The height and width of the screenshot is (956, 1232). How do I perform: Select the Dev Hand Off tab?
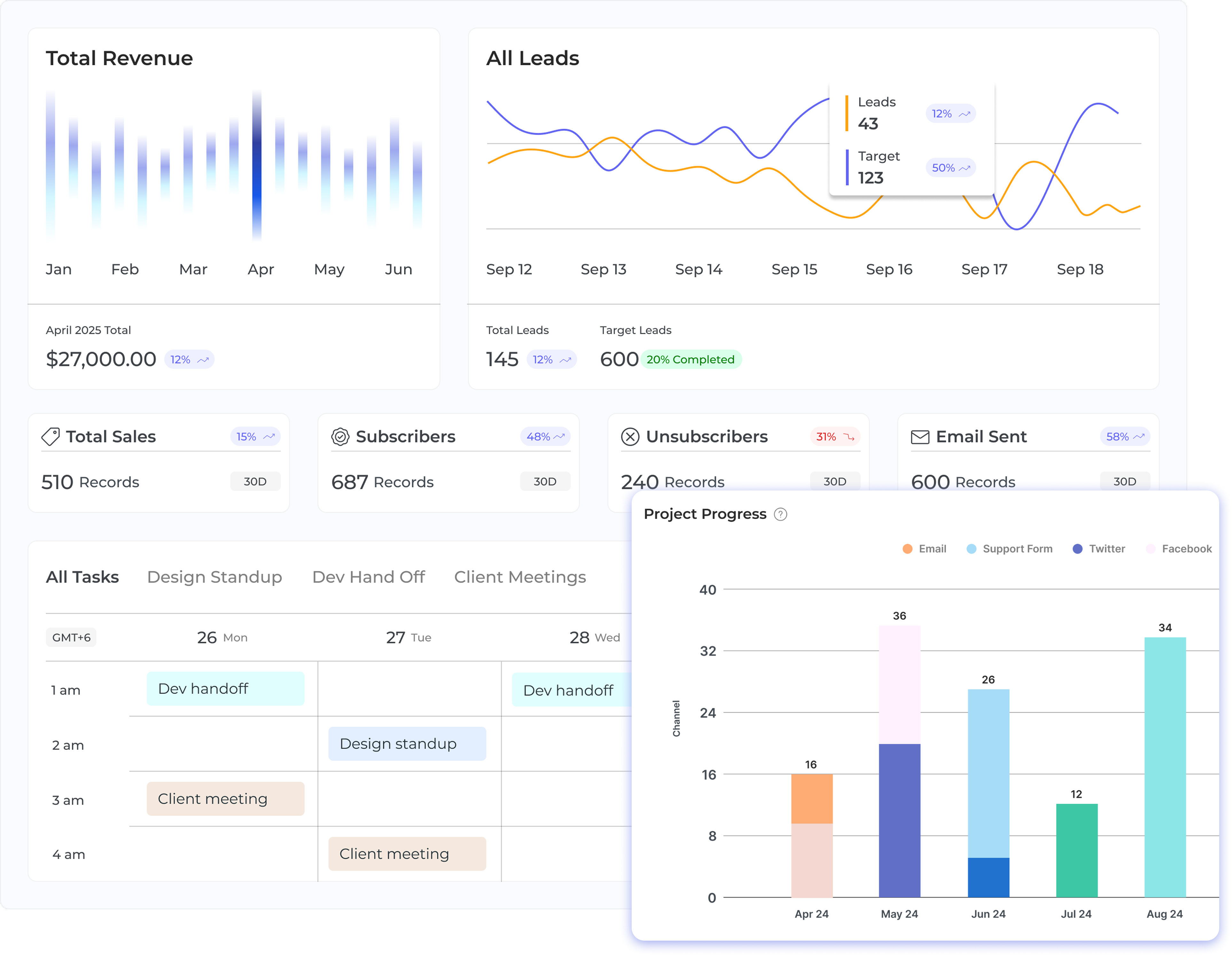369,577
